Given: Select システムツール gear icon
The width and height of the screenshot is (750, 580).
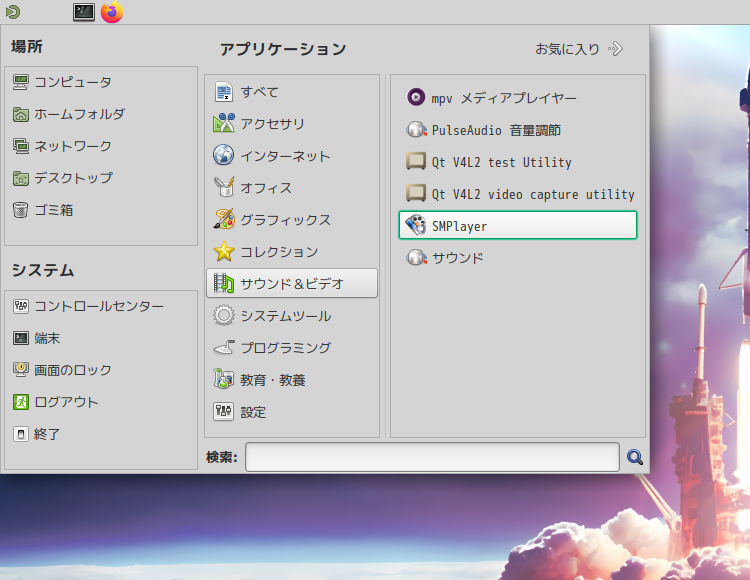Looking at the screenshot, I should tap(223, 316).
